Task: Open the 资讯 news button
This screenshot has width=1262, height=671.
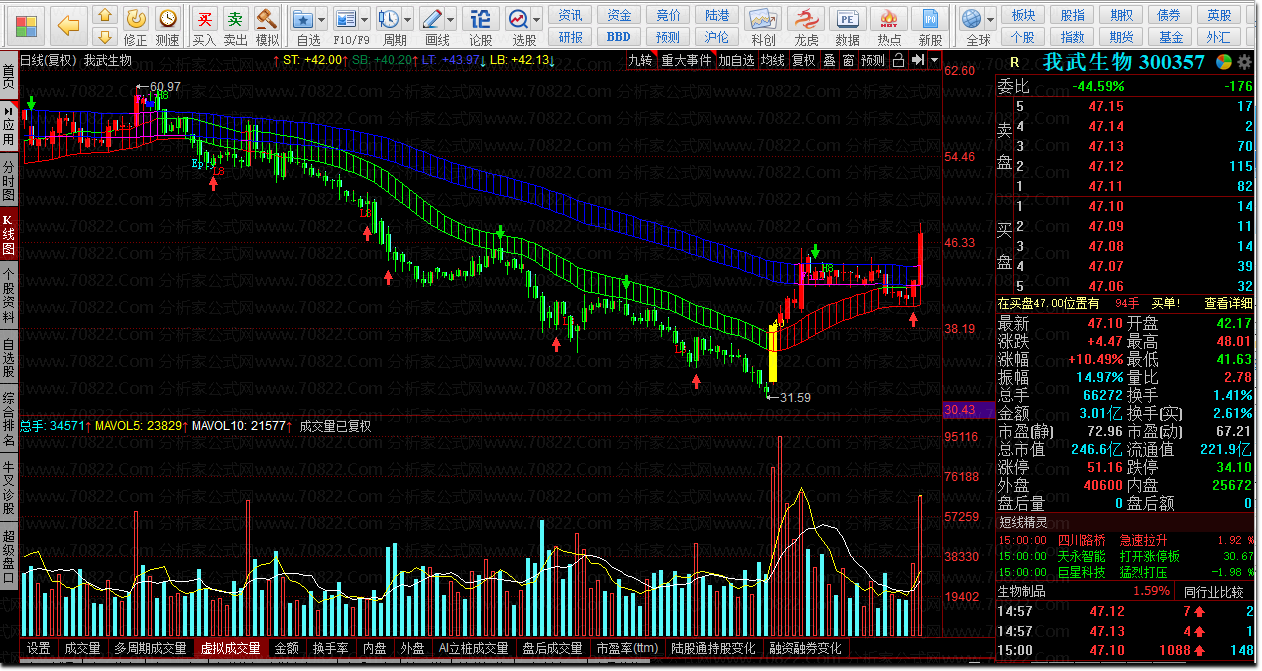Action: [x=570, y=15]
